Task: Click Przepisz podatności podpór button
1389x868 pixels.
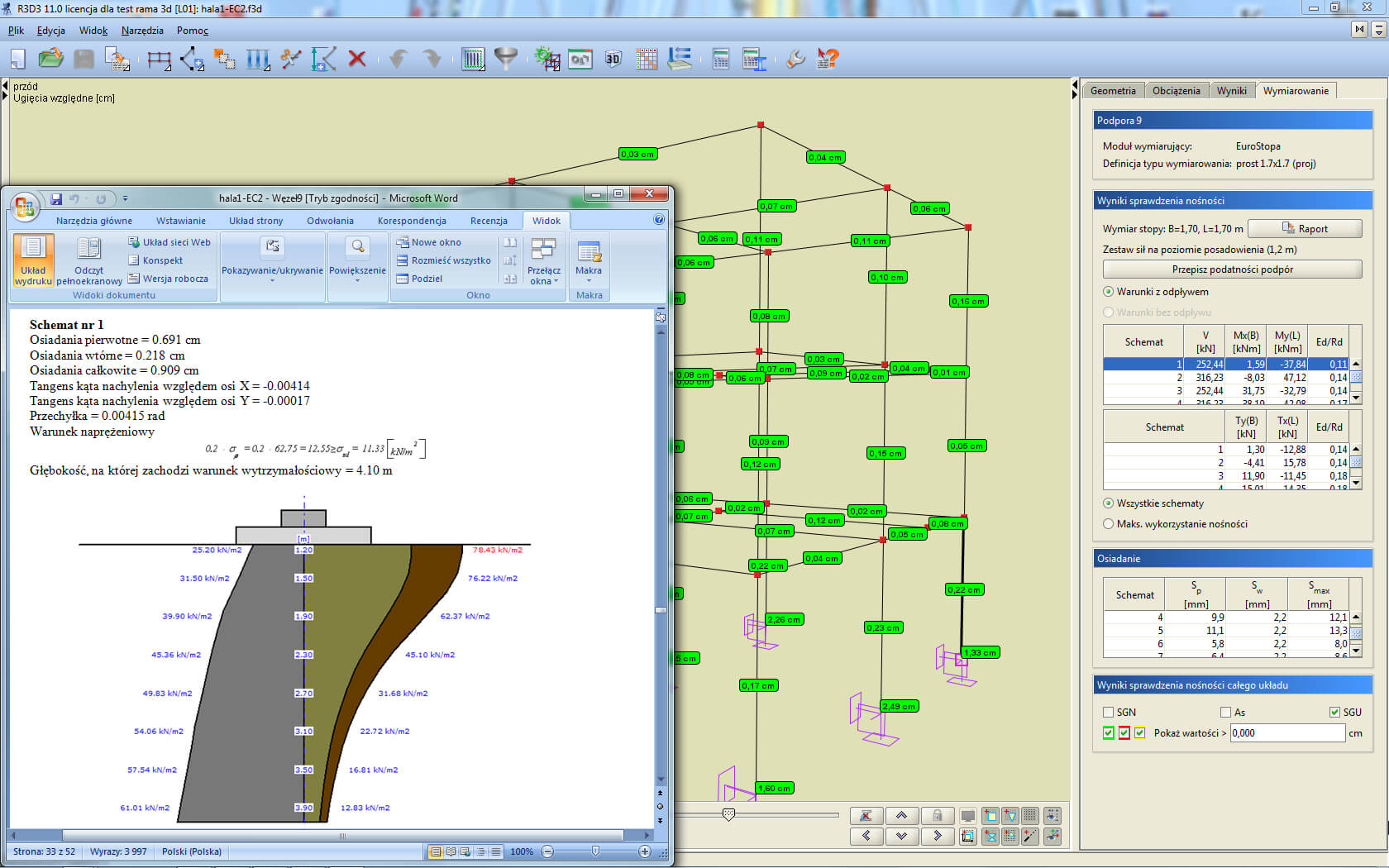Action: pos(1232,269)
